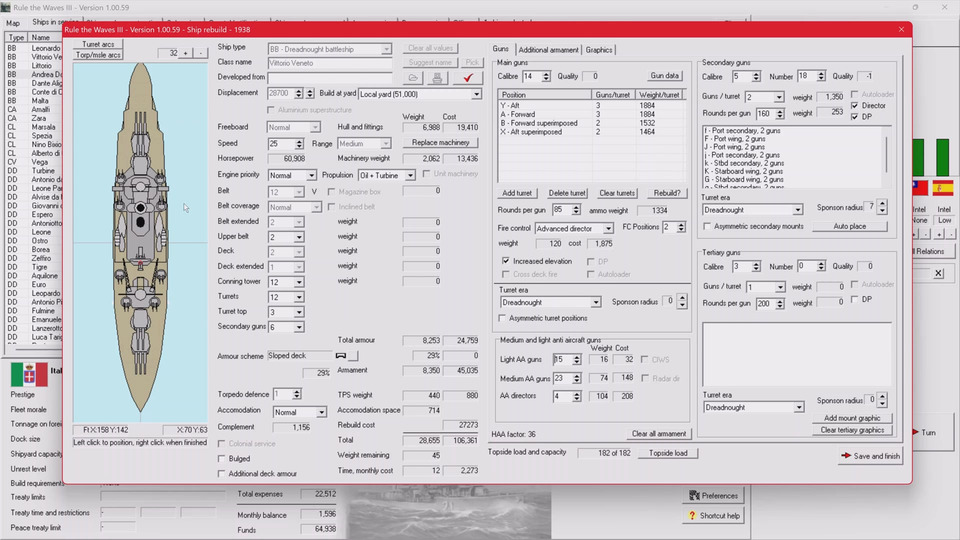The height and width of the screenshot is (540, 960).
Task: Enable Asymmetric turret positions
Action: pos(503,318)
